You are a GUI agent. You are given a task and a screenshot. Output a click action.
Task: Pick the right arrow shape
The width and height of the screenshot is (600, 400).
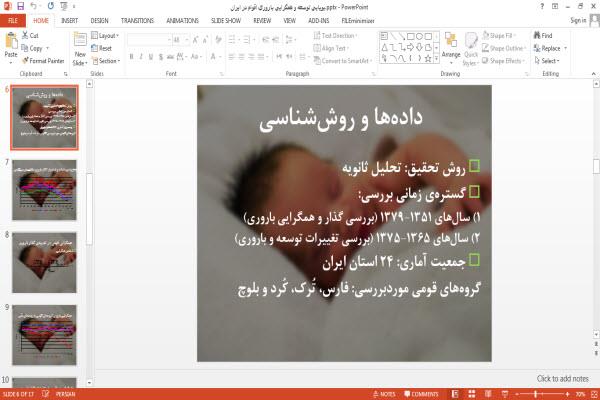coord(411,47)
